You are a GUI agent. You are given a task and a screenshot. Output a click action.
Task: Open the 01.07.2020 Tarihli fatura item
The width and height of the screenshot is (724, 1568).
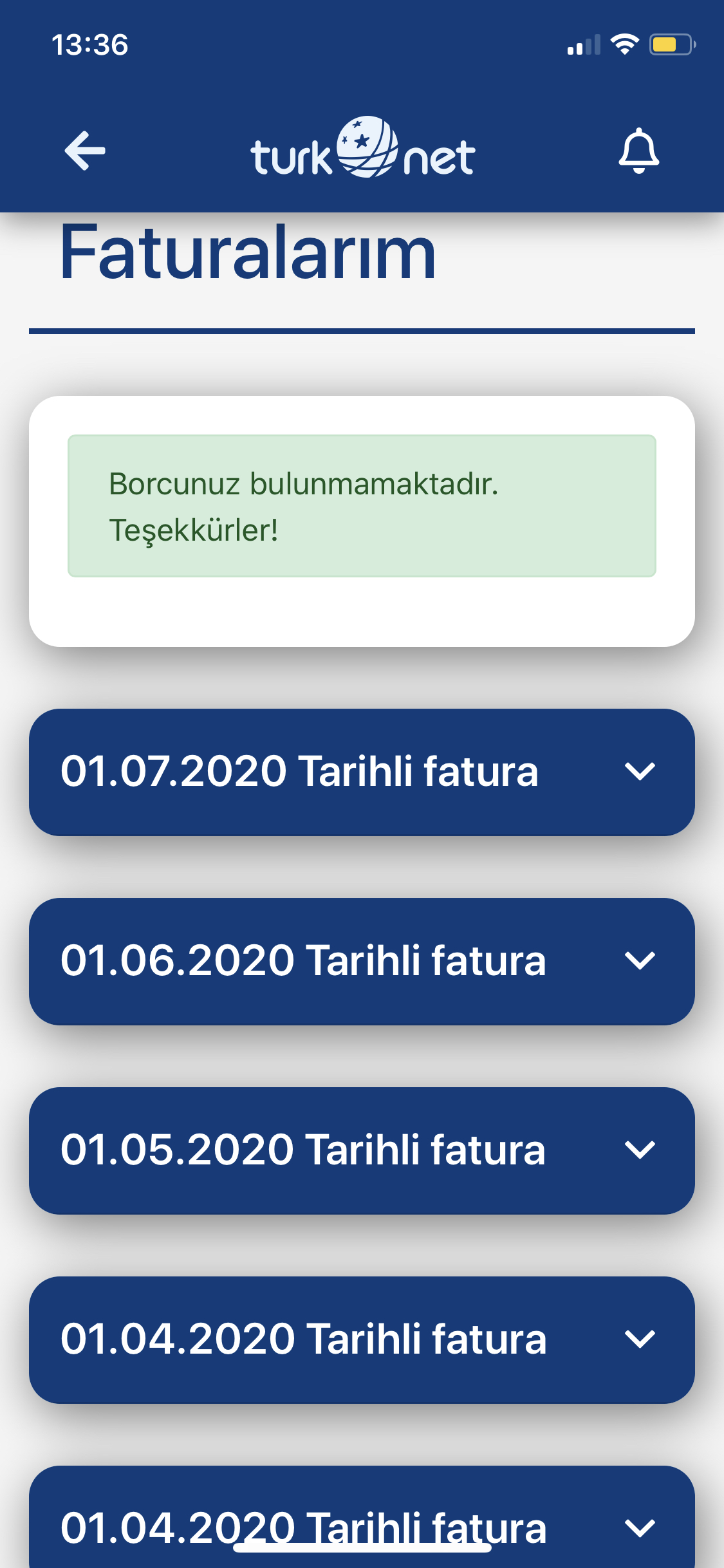362,772
